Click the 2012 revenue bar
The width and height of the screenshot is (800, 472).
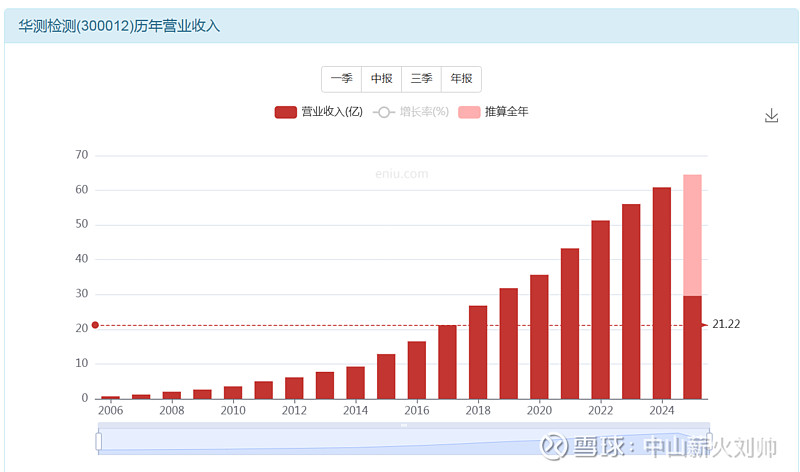coord(294,388)
